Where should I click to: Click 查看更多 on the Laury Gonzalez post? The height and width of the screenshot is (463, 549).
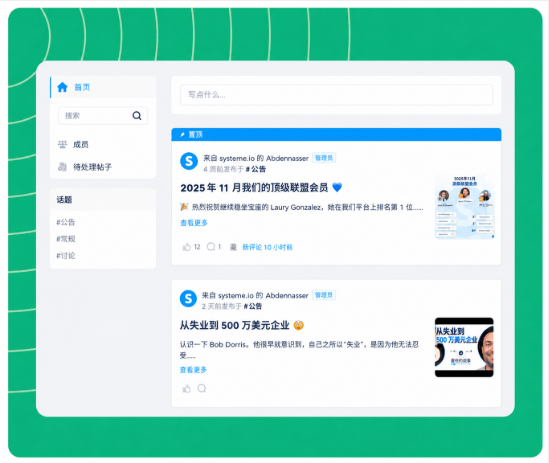[194, 223]
